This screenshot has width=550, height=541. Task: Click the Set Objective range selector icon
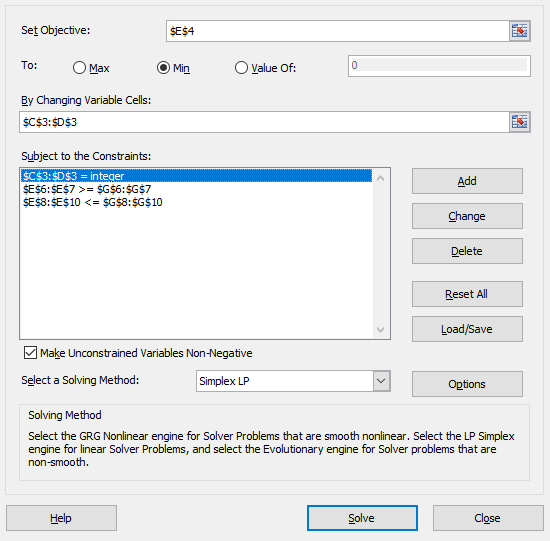pyautogui.click(x=519, y=31)
